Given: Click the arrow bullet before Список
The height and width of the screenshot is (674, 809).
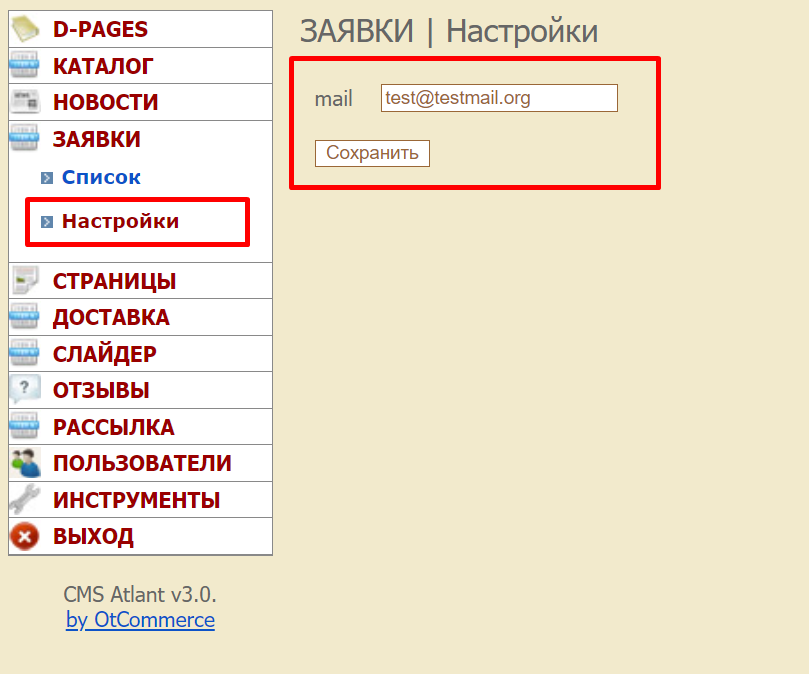Looking at the screenshot, I should click(47, 178).
